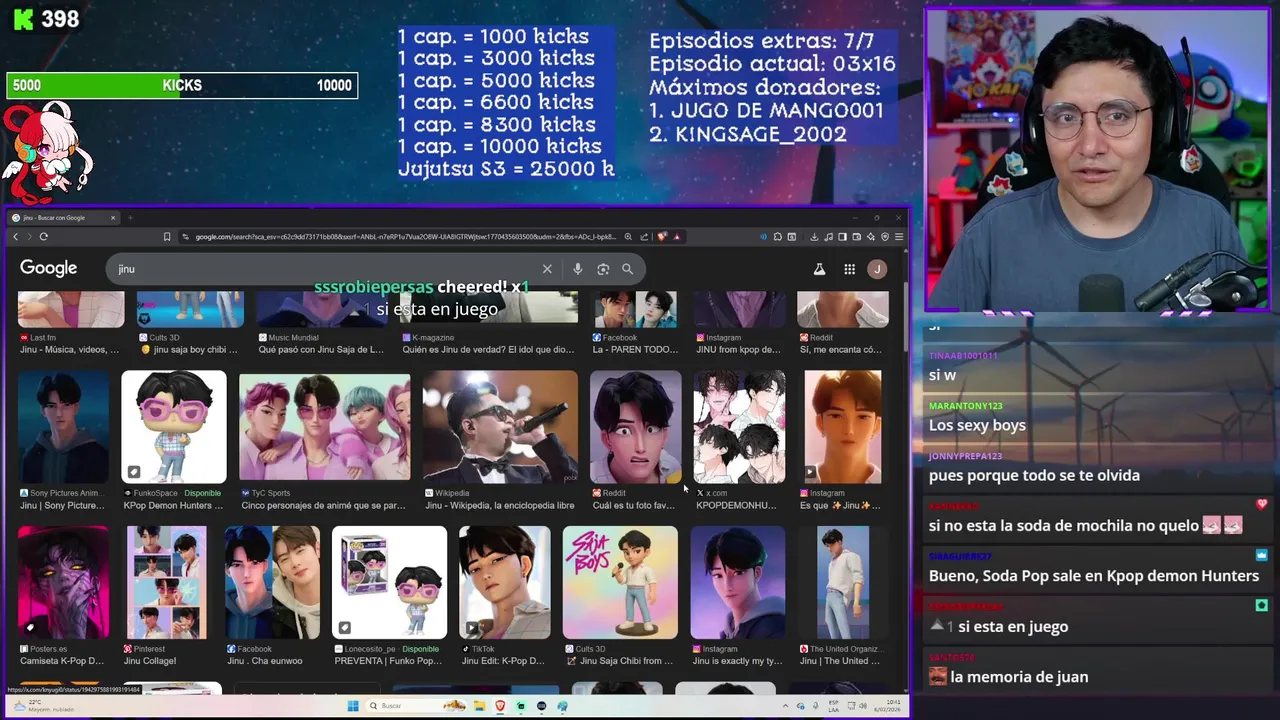Open the boxed Funko Pop PREVENTA image
Viewport: 1280px width, 720px height.
coord(390,583)
